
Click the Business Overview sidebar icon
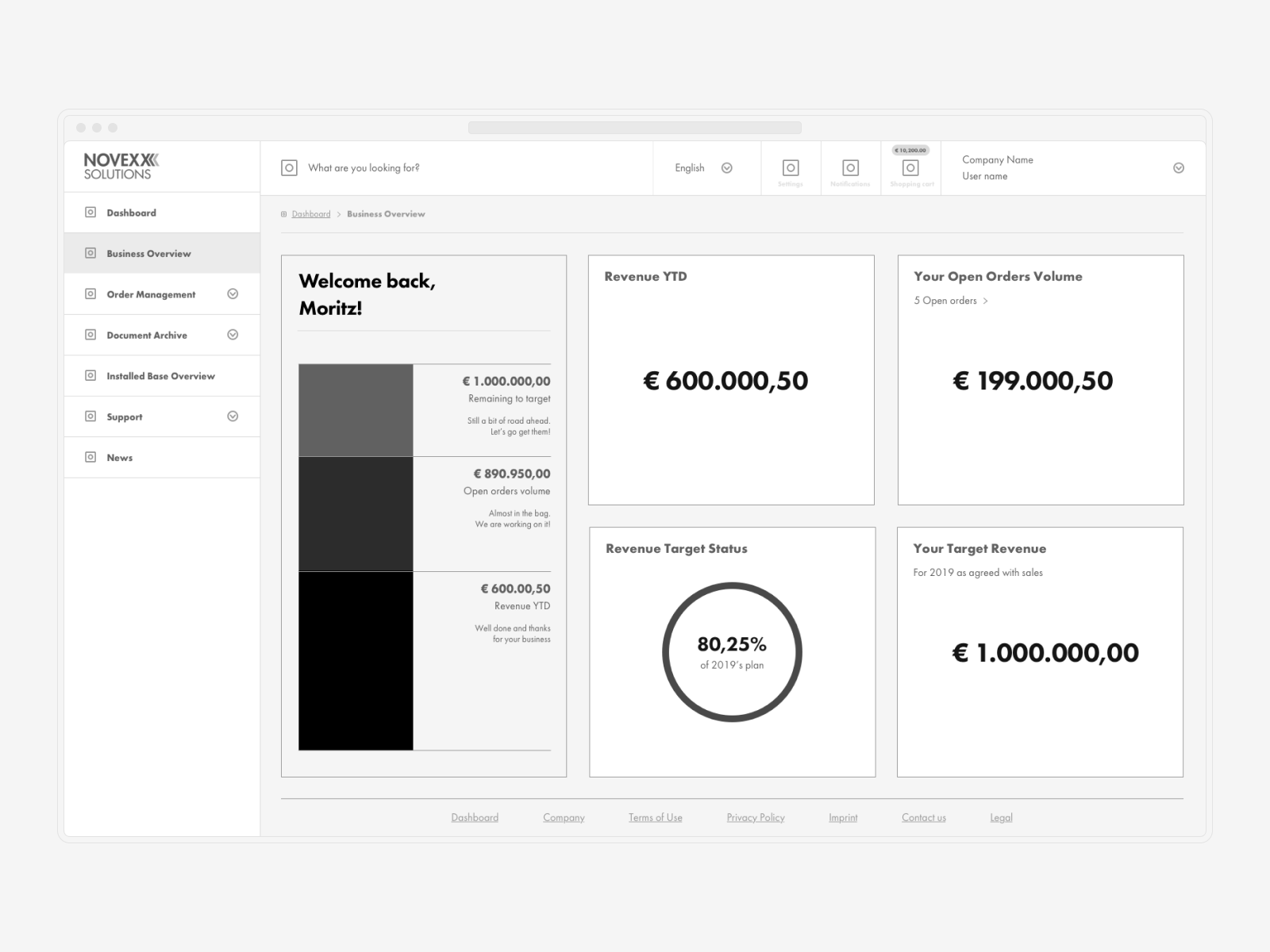point(90,253)
